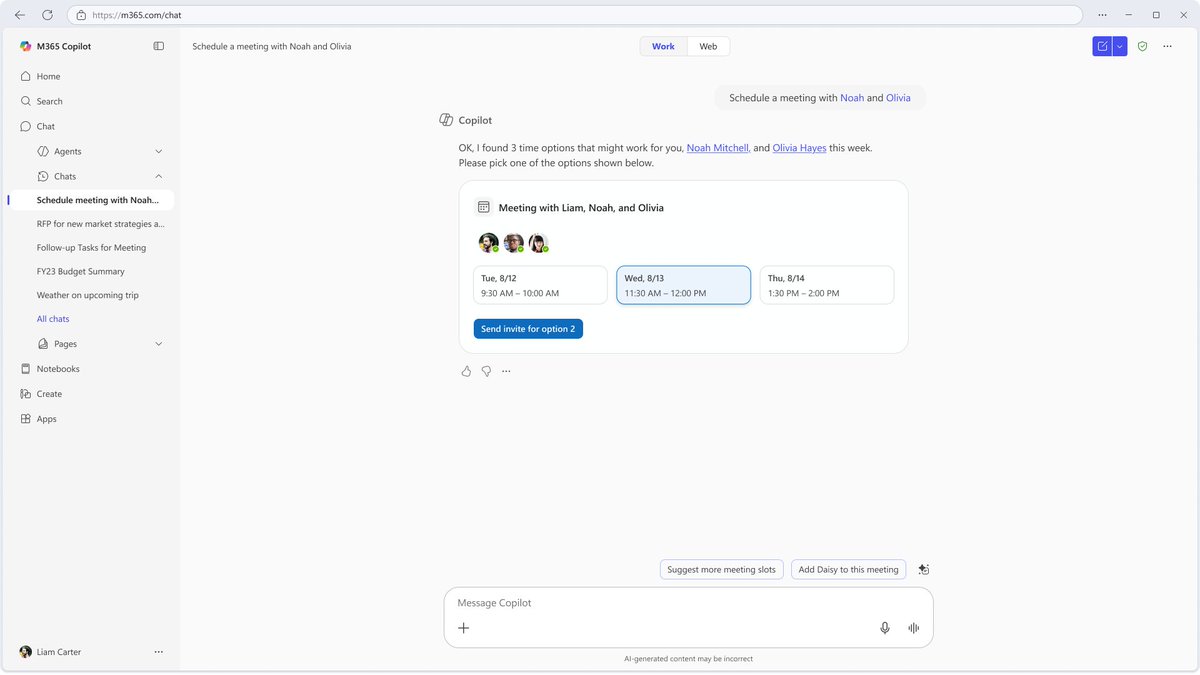Click the site lock icon in address bar
The width and height of the screenshot is (1200, 675).
[81, 15]
